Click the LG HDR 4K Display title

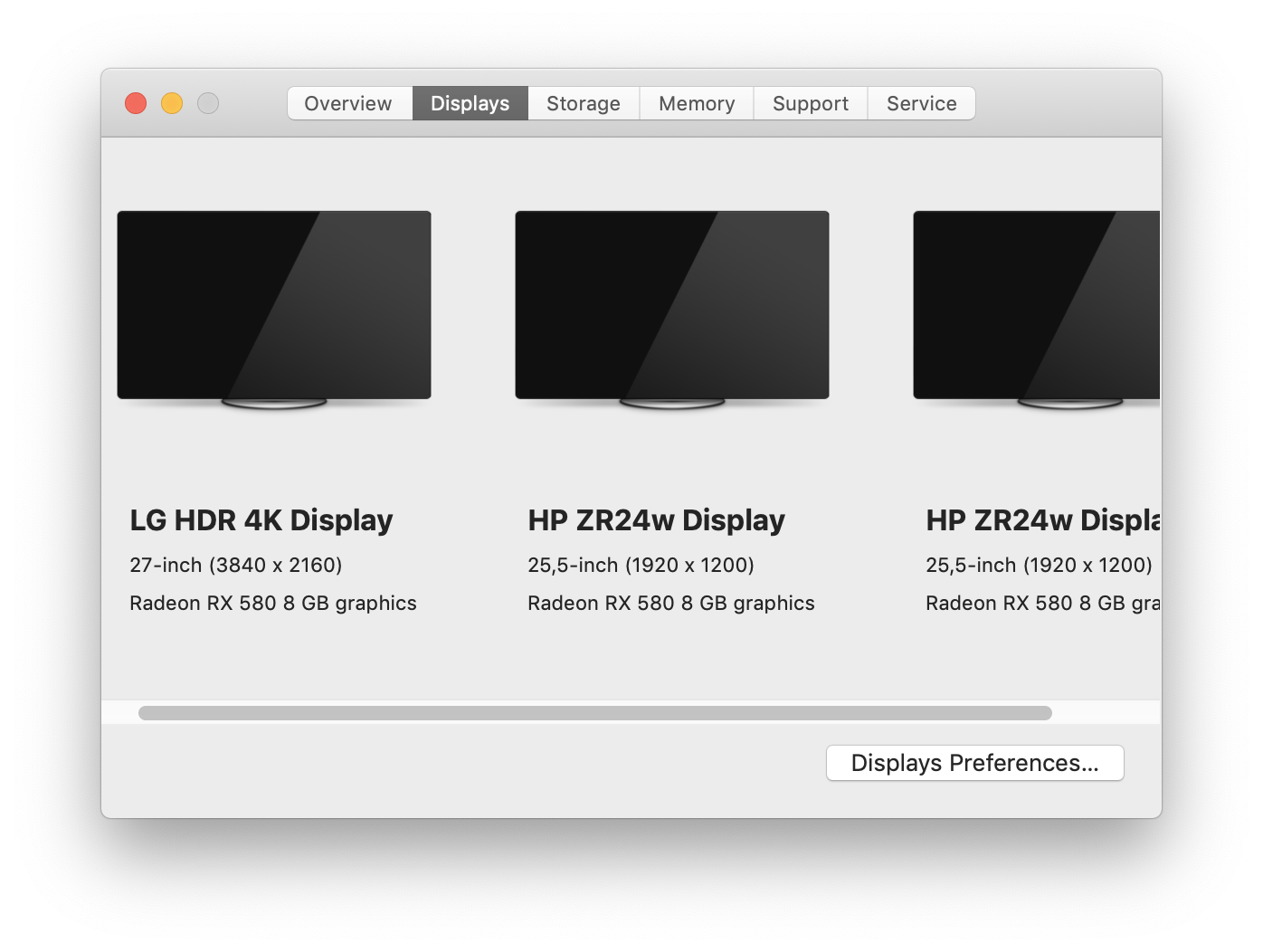261,520
